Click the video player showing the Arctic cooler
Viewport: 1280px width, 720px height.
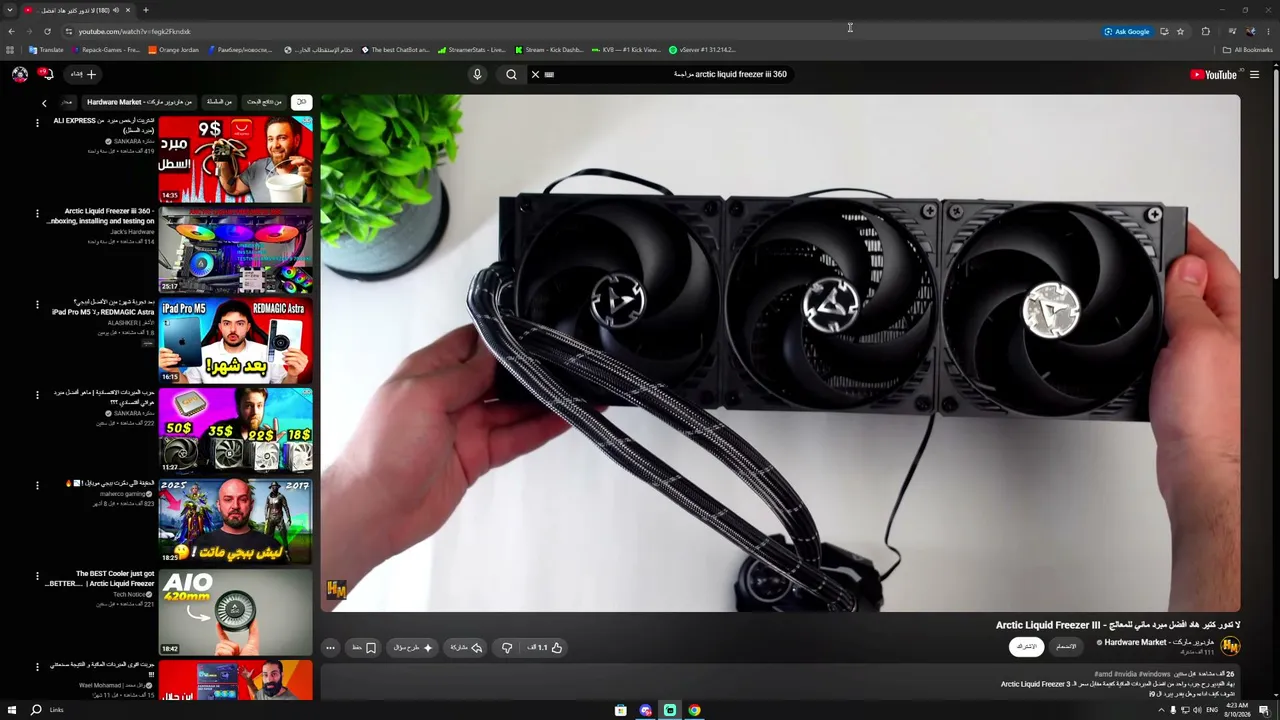[x=780, y=353]
